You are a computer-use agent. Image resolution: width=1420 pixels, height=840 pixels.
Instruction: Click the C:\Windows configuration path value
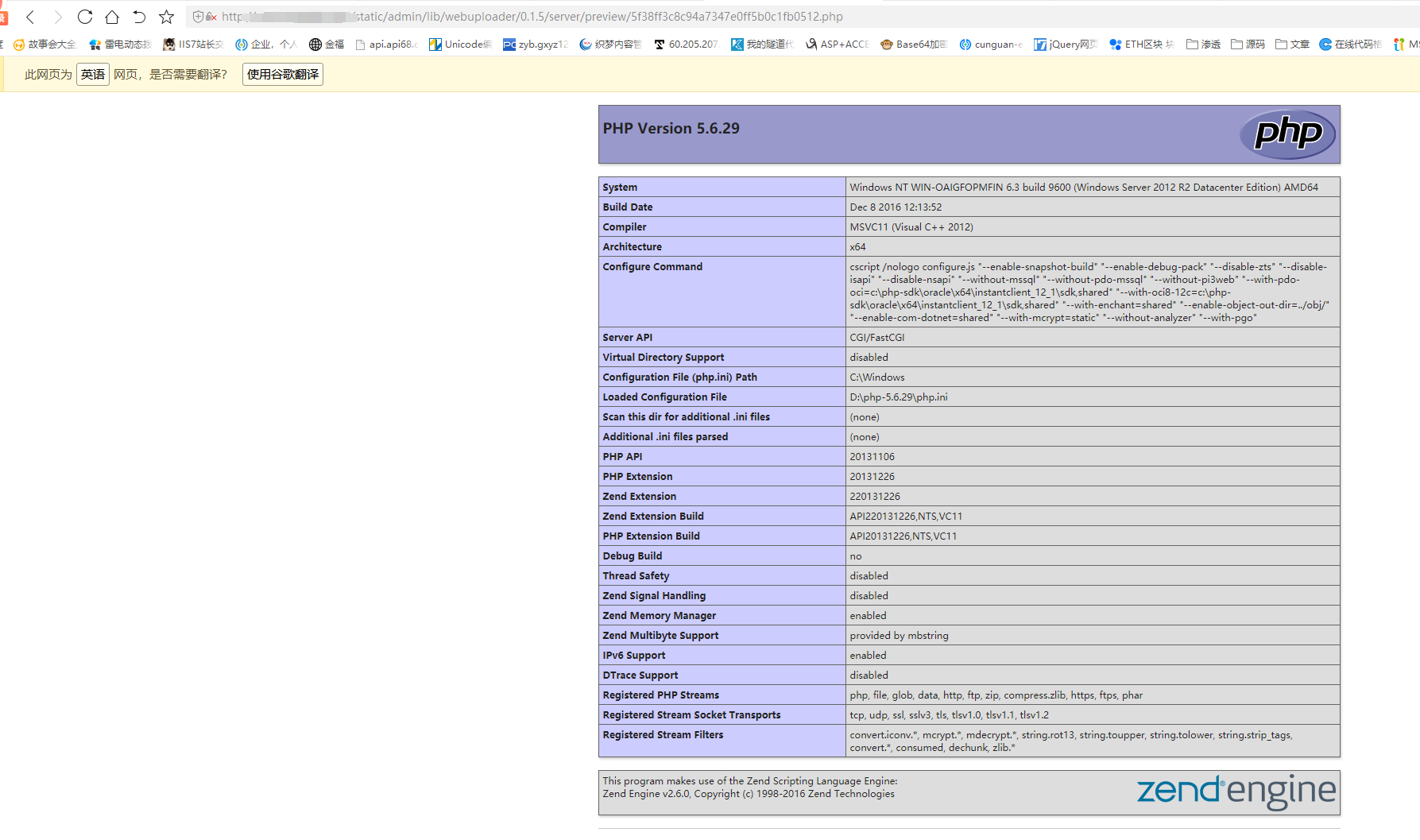coord(877,377)
